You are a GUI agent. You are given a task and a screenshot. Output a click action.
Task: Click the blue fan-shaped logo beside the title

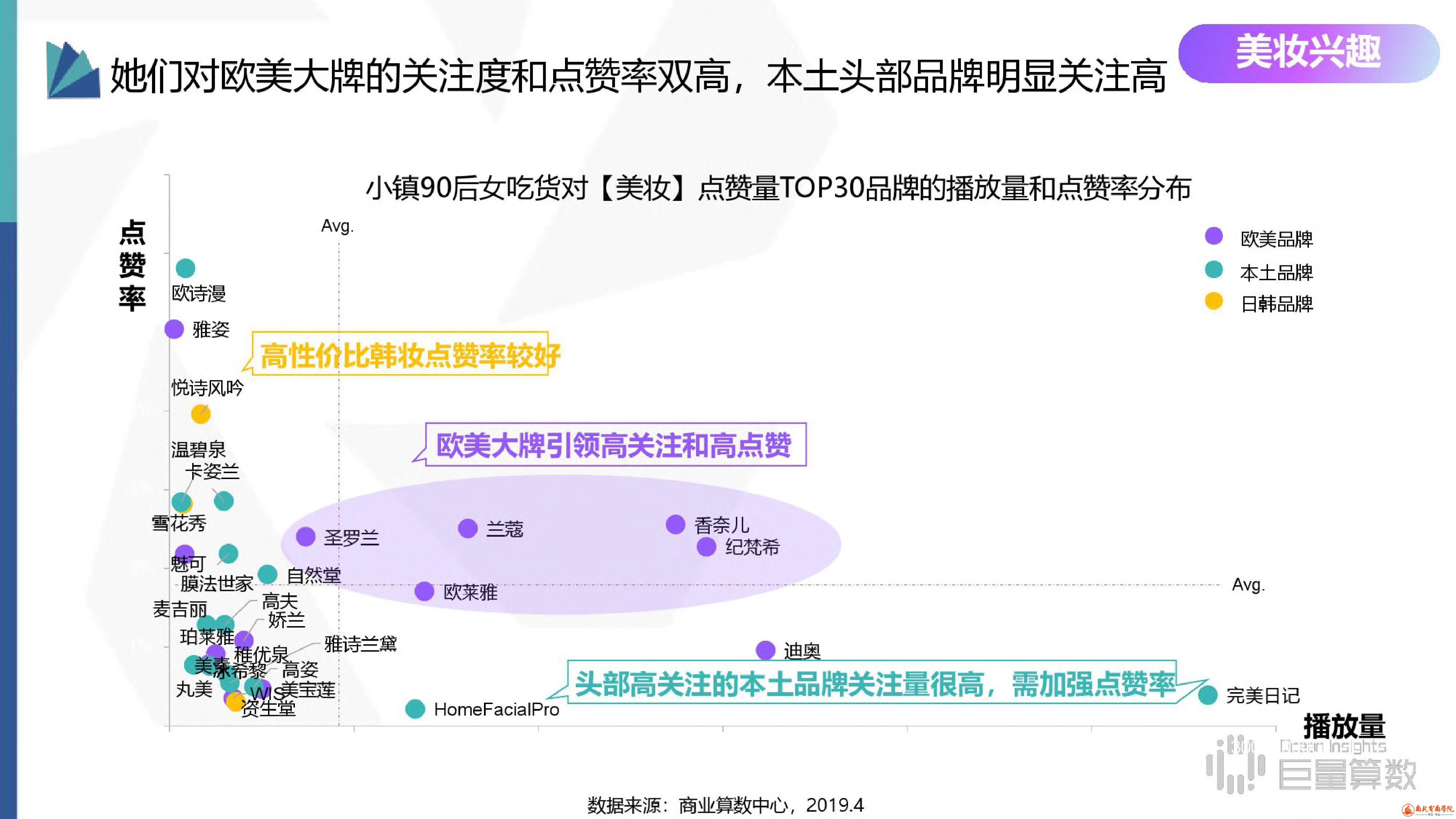[73, 70]
